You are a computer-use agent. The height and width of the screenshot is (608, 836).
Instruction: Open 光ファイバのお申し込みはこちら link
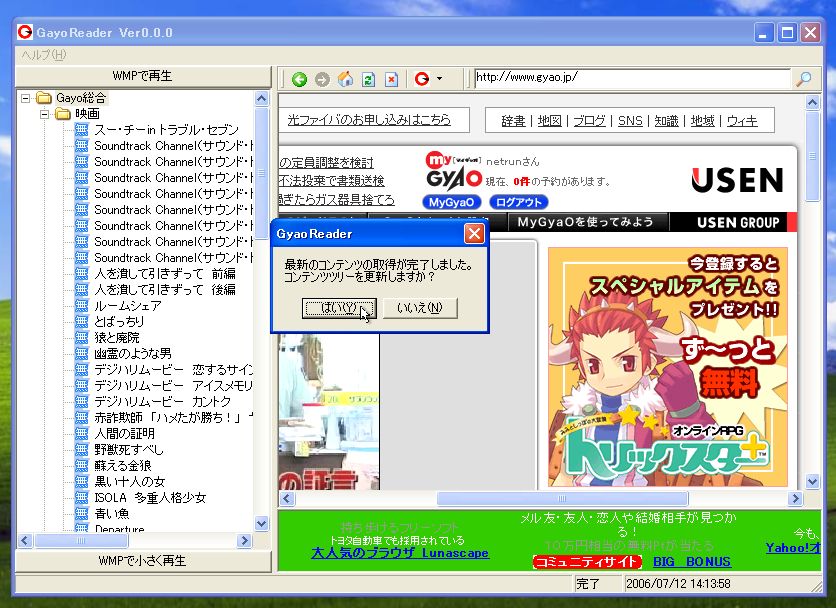pos(369,119)
